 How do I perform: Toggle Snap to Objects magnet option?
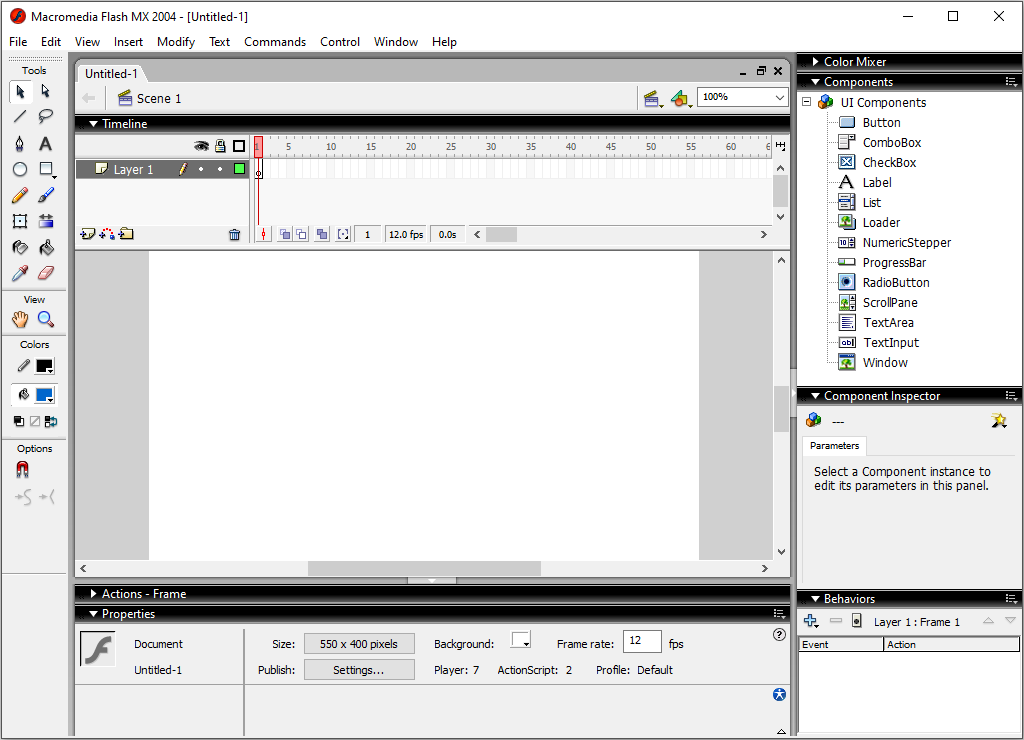pos(22,470)
